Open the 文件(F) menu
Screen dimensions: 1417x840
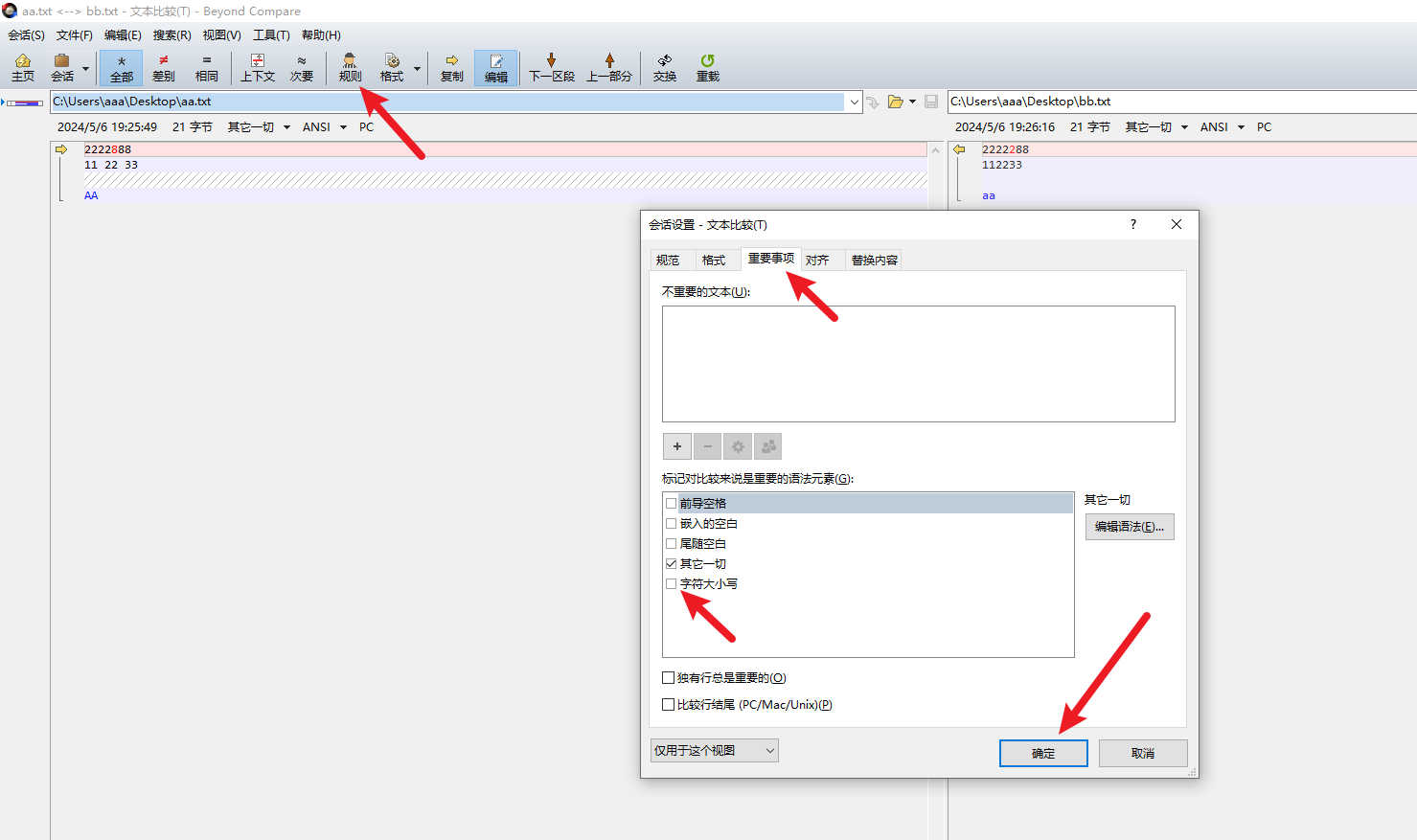(x=75, y=35)
